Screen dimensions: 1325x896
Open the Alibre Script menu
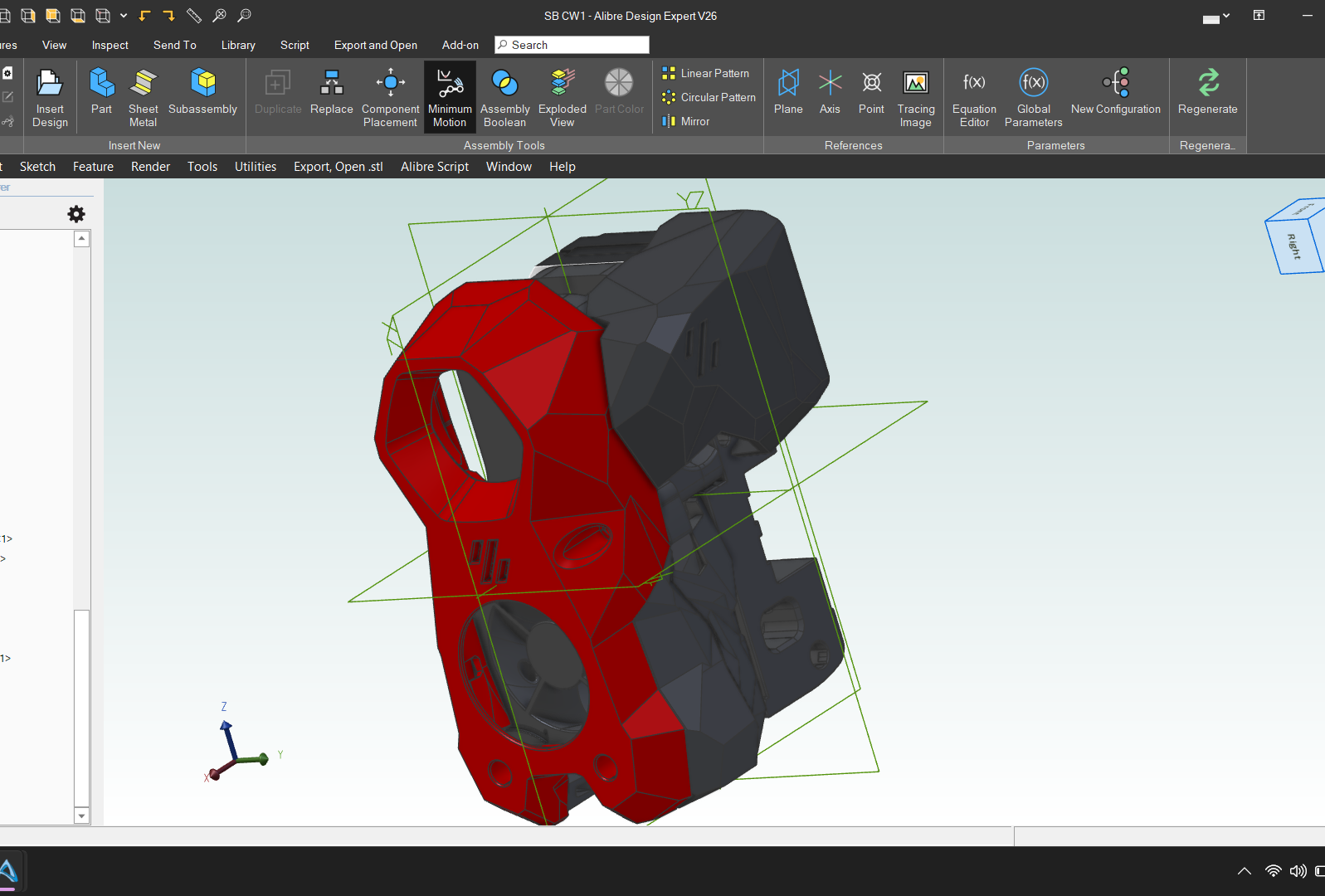435,167
